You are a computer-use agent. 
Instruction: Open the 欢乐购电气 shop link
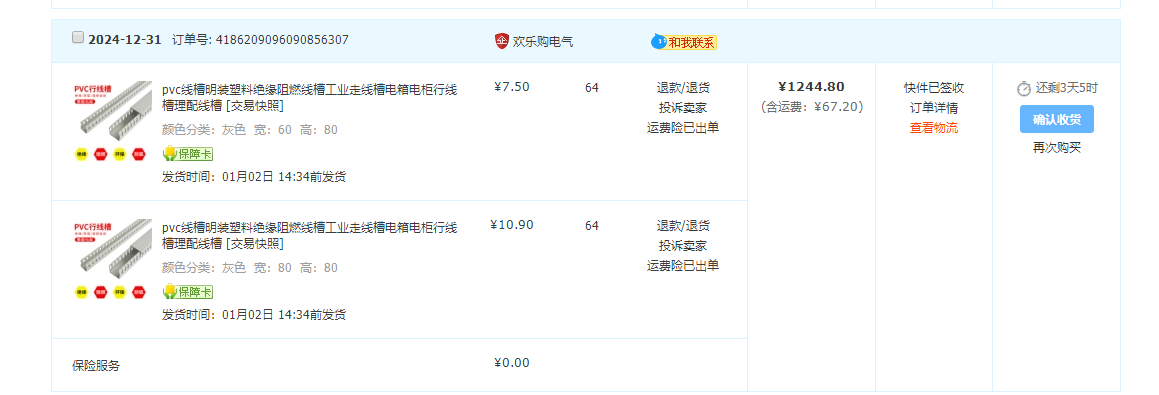point(543,41)
